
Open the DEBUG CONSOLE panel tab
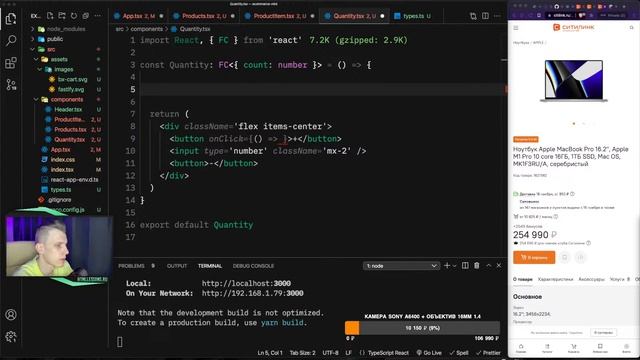(x=253, y=266)
